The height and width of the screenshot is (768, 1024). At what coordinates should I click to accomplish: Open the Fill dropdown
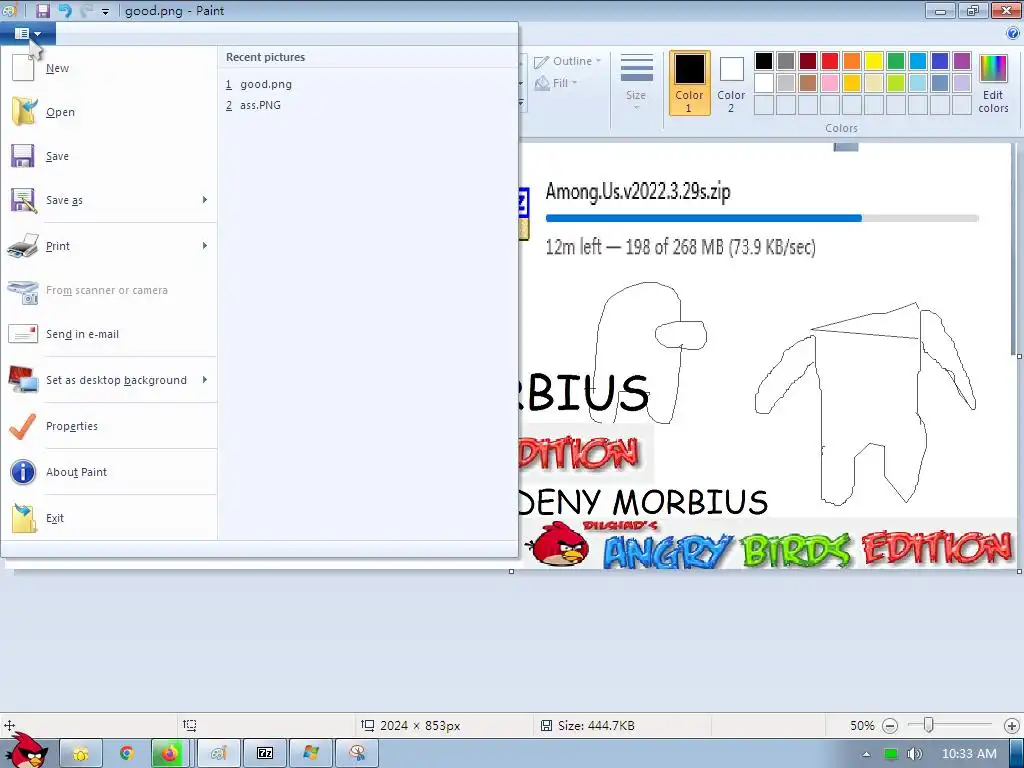pos(557,83)
